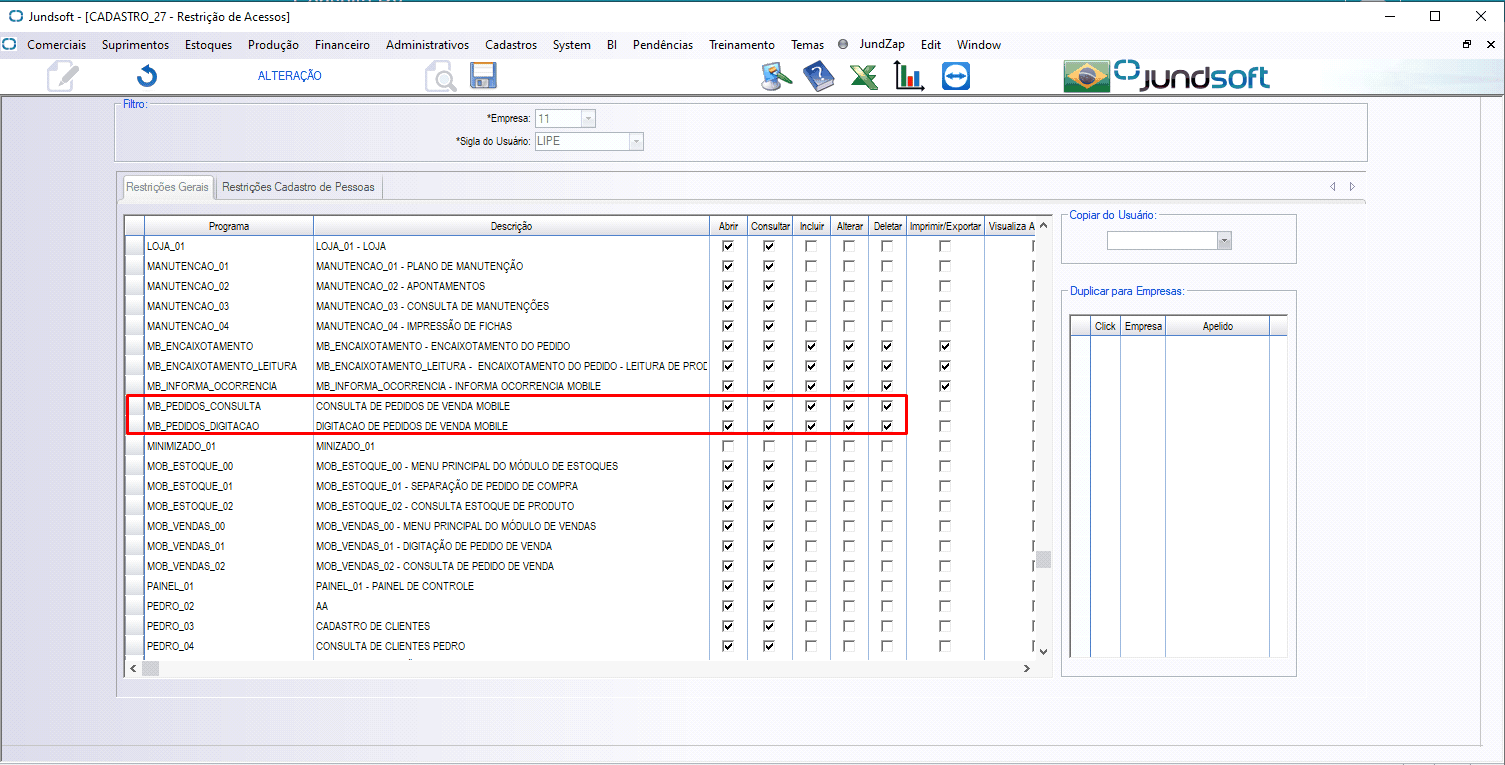Open the Pendências menu
This screenshot has width=1505, height=765.
[663, 45]
